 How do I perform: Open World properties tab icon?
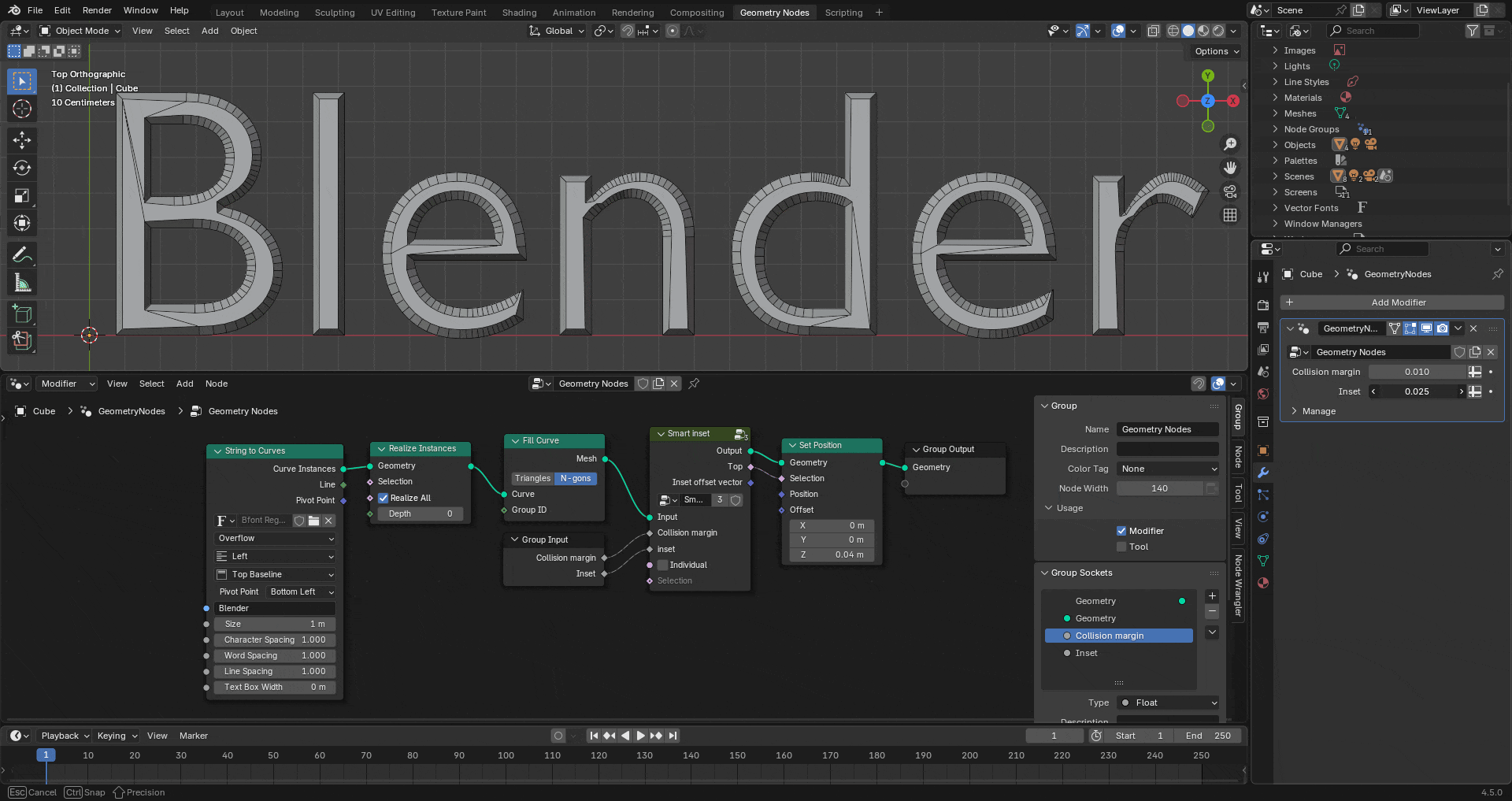point(1263,394)
